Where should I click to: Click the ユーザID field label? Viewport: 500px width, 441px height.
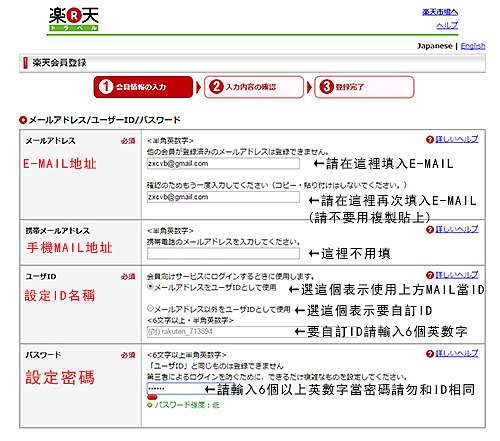point(41,276)
